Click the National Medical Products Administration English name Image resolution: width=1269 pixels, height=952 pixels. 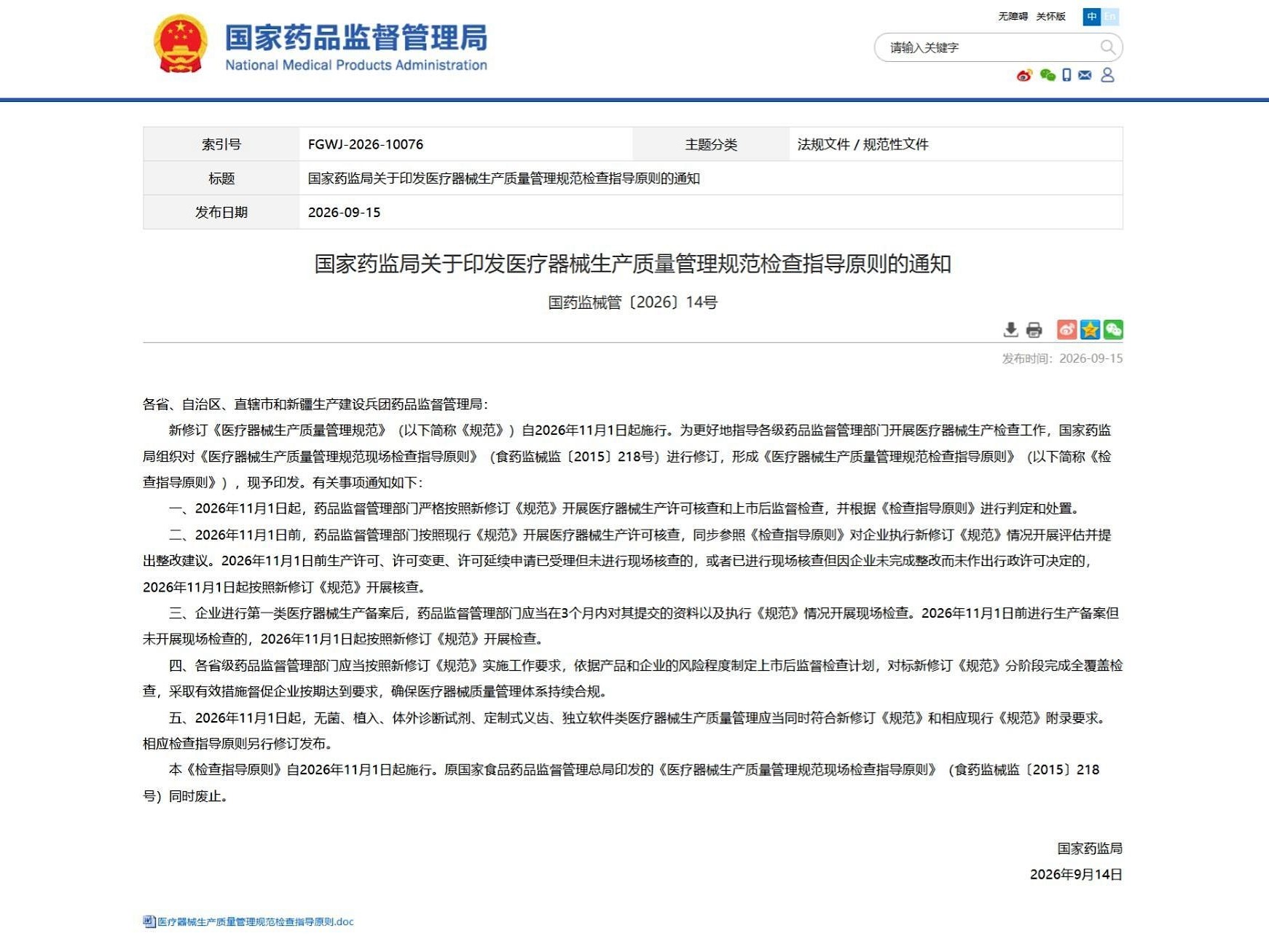[356, 65]
